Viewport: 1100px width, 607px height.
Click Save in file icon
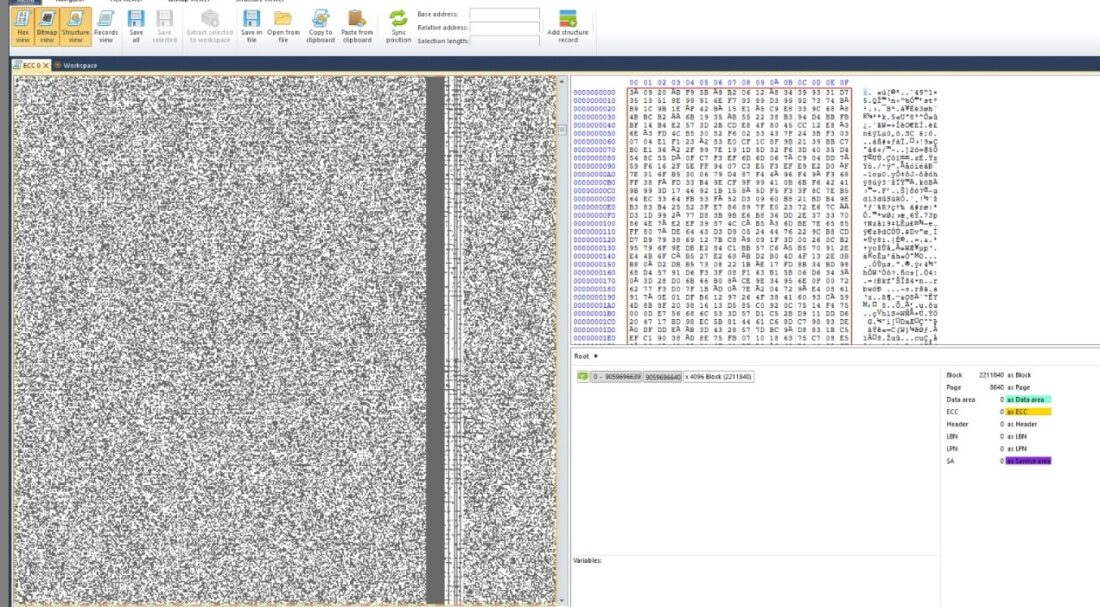252,26
